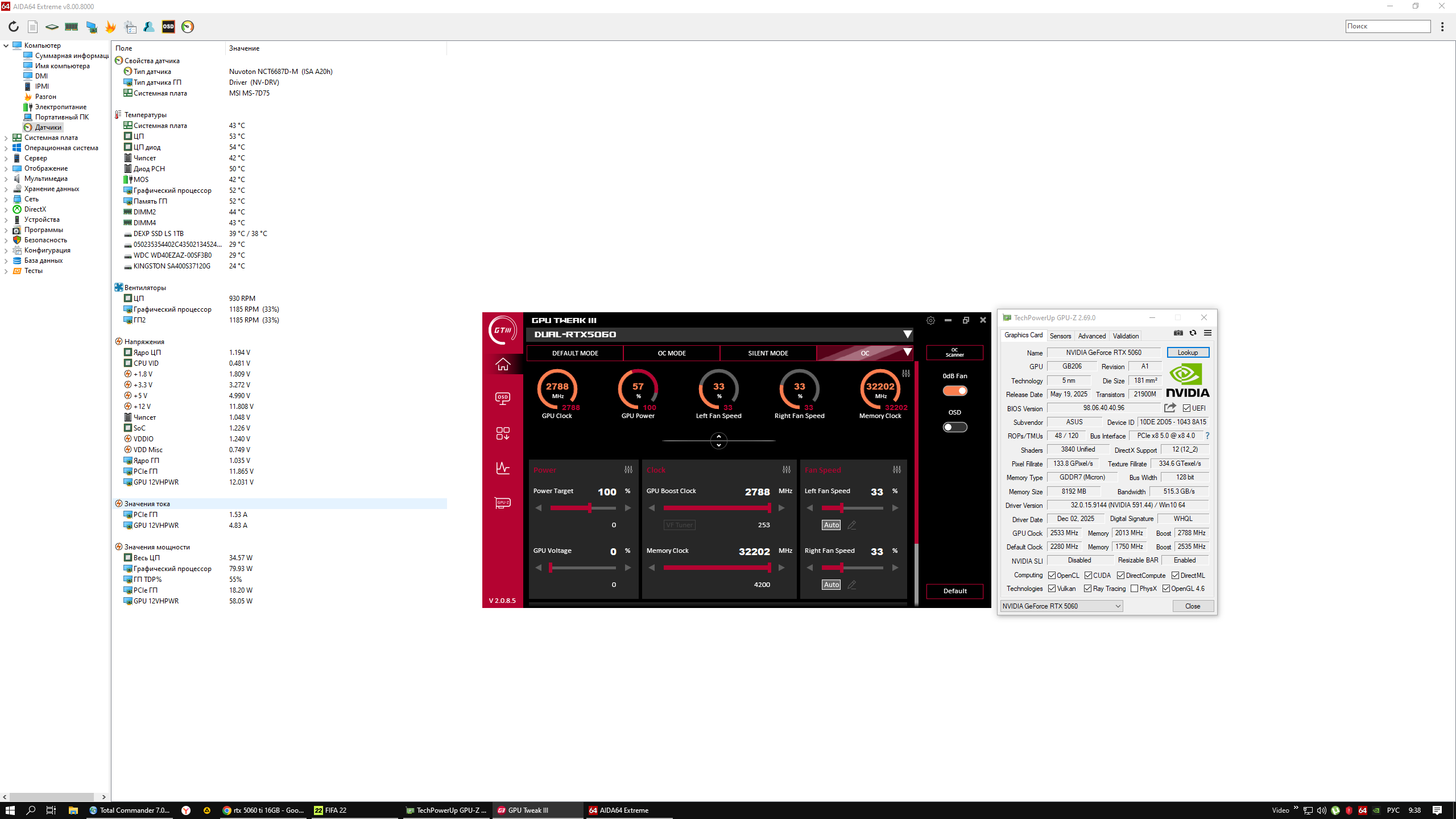Toggle the DirectCompute checkbox
Screen dimensions: 1456x819
1121,576
